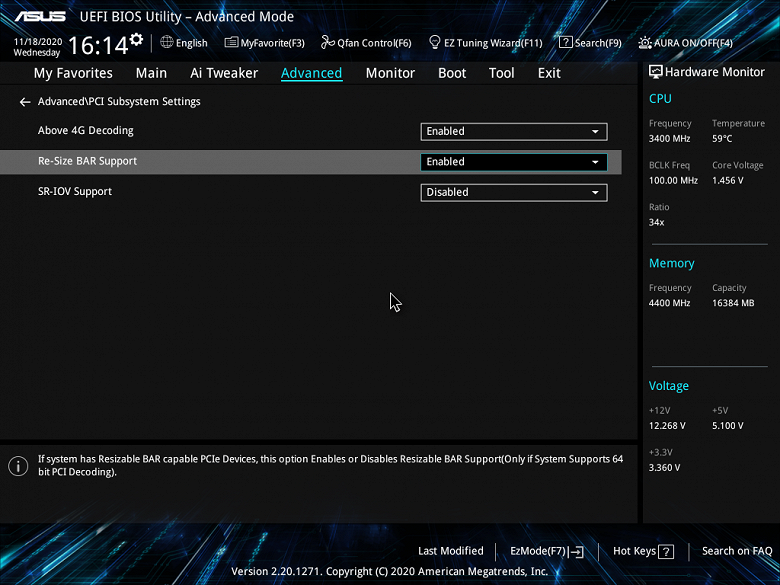Click the Ratio value 34x
Viewport: 780px width, 585px height.
pyautogui.click(x=656, y=222)
